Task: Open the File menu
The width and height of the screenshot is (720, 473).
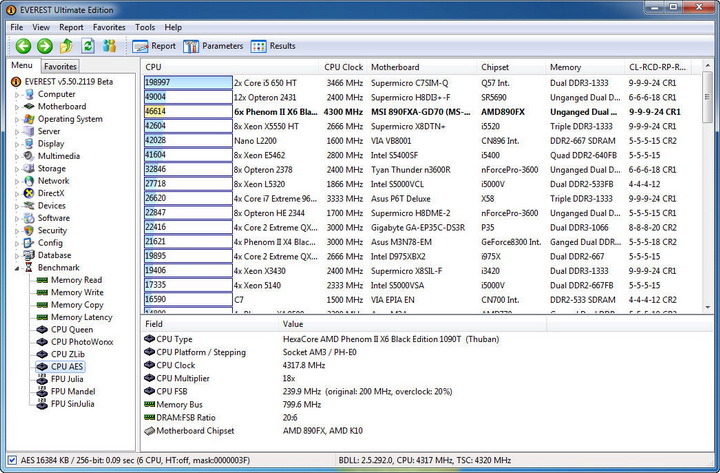Action: click(x=17, y=28)
